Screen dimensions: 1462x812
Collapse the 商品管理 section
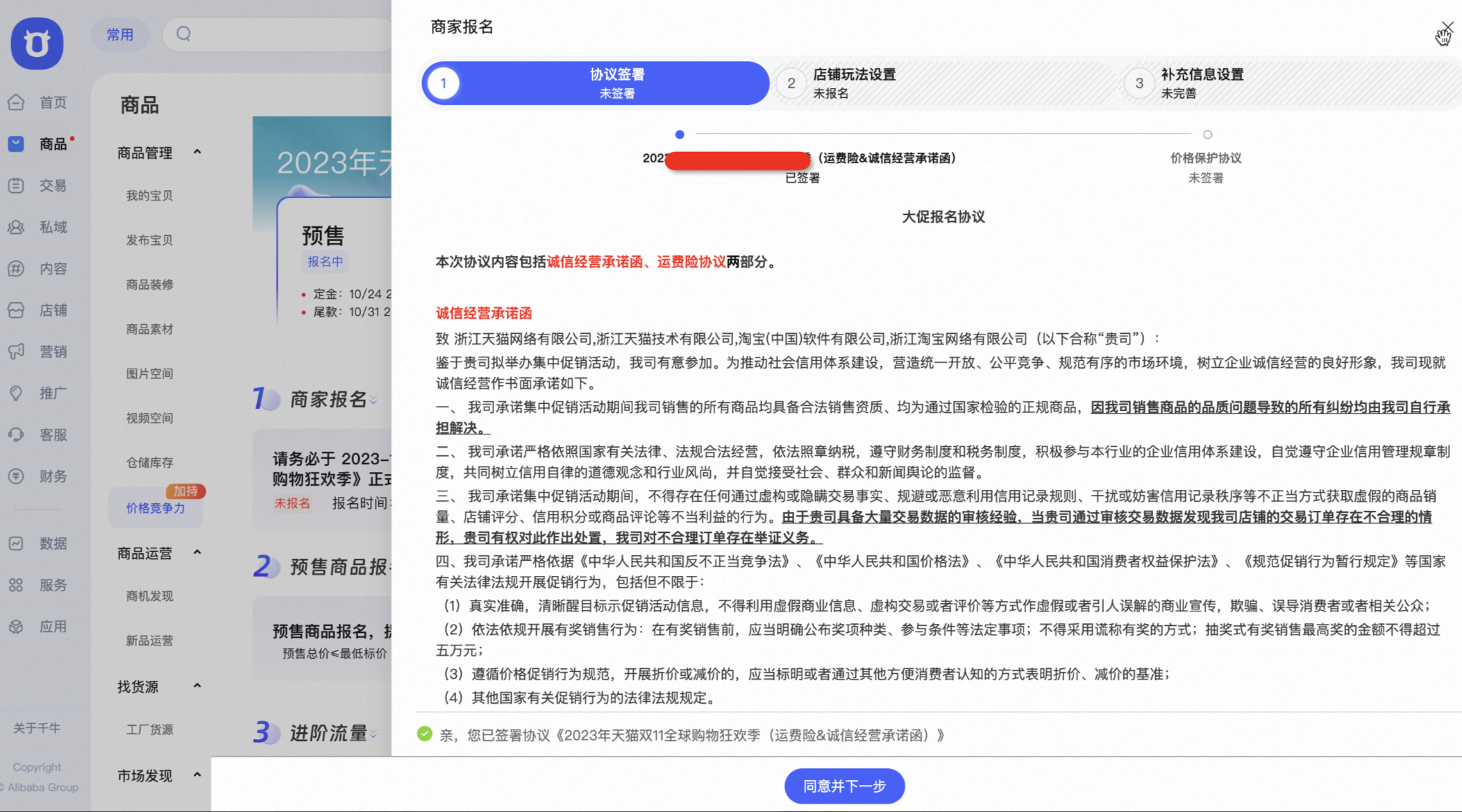[x=197, y=152]
